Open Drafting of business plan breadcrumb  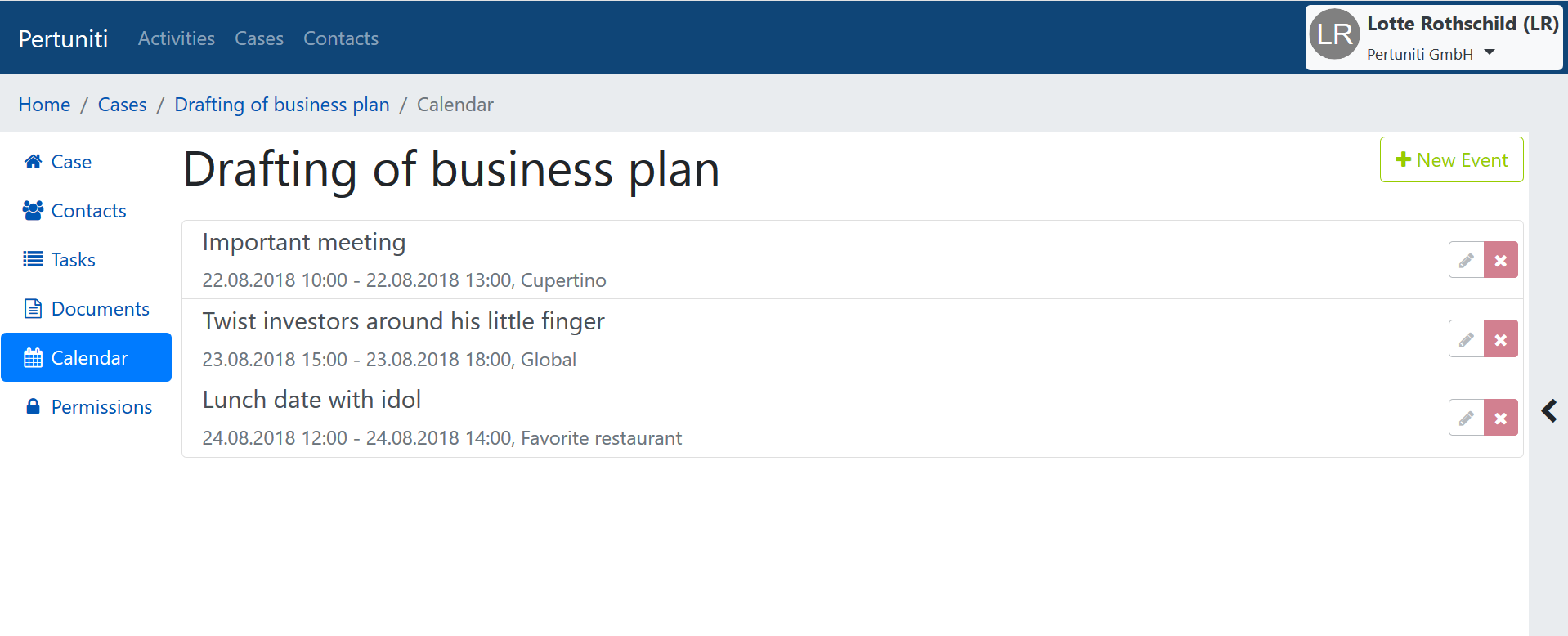(282, 105)
